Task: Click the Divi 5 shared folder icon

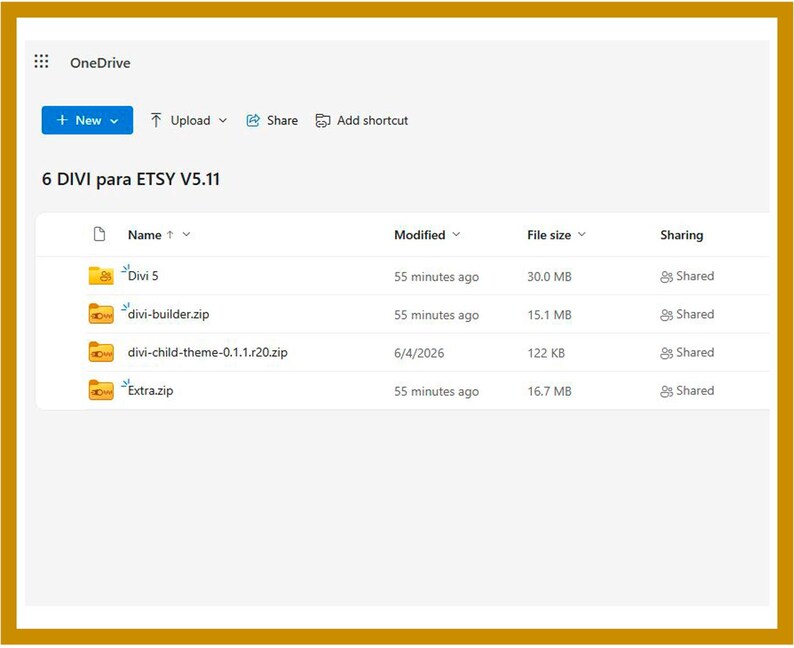Action: click(101, 276)
